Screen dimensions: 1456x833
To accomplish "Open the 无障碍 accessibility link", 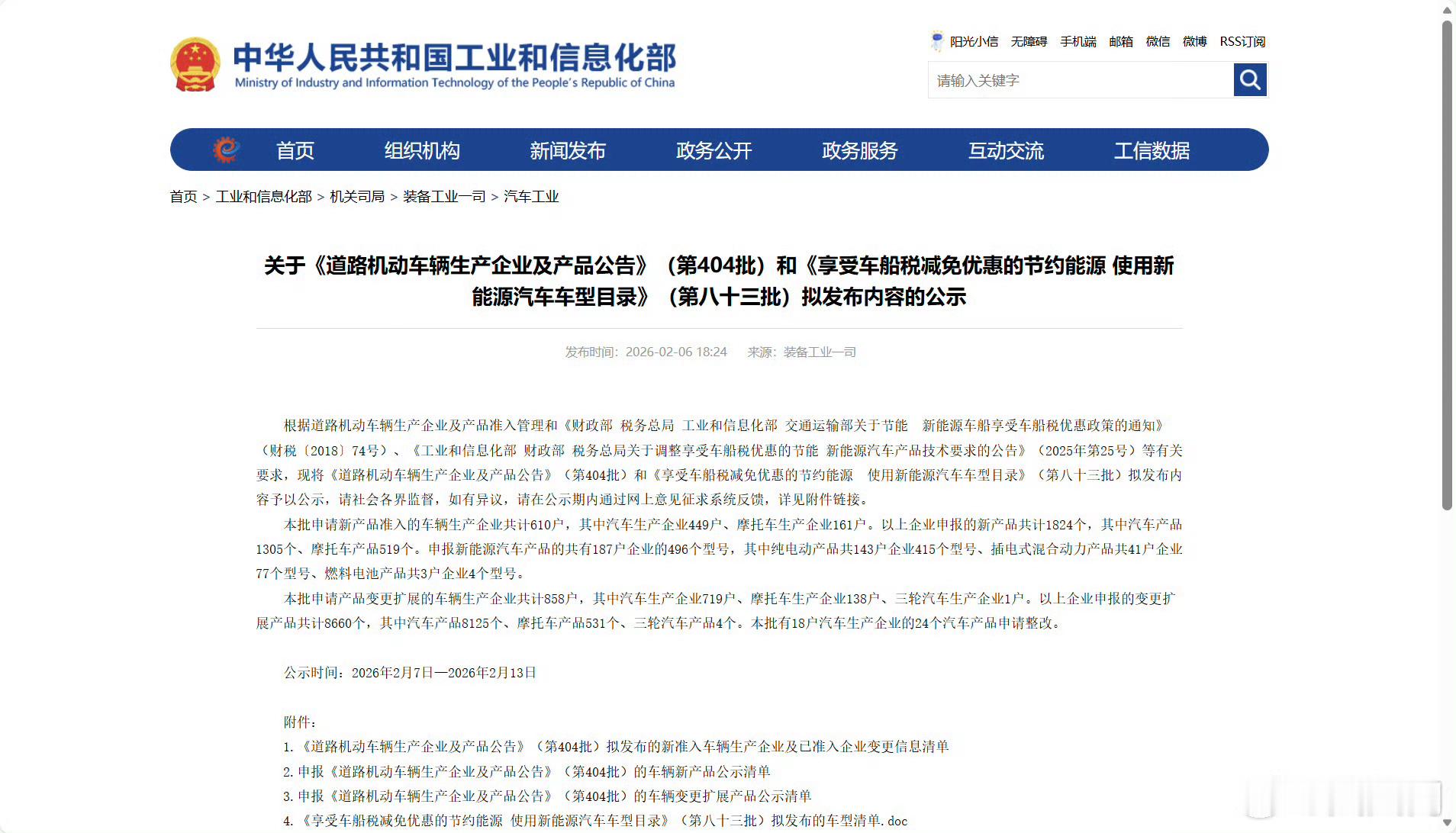I will click(x=1029, y=41).
